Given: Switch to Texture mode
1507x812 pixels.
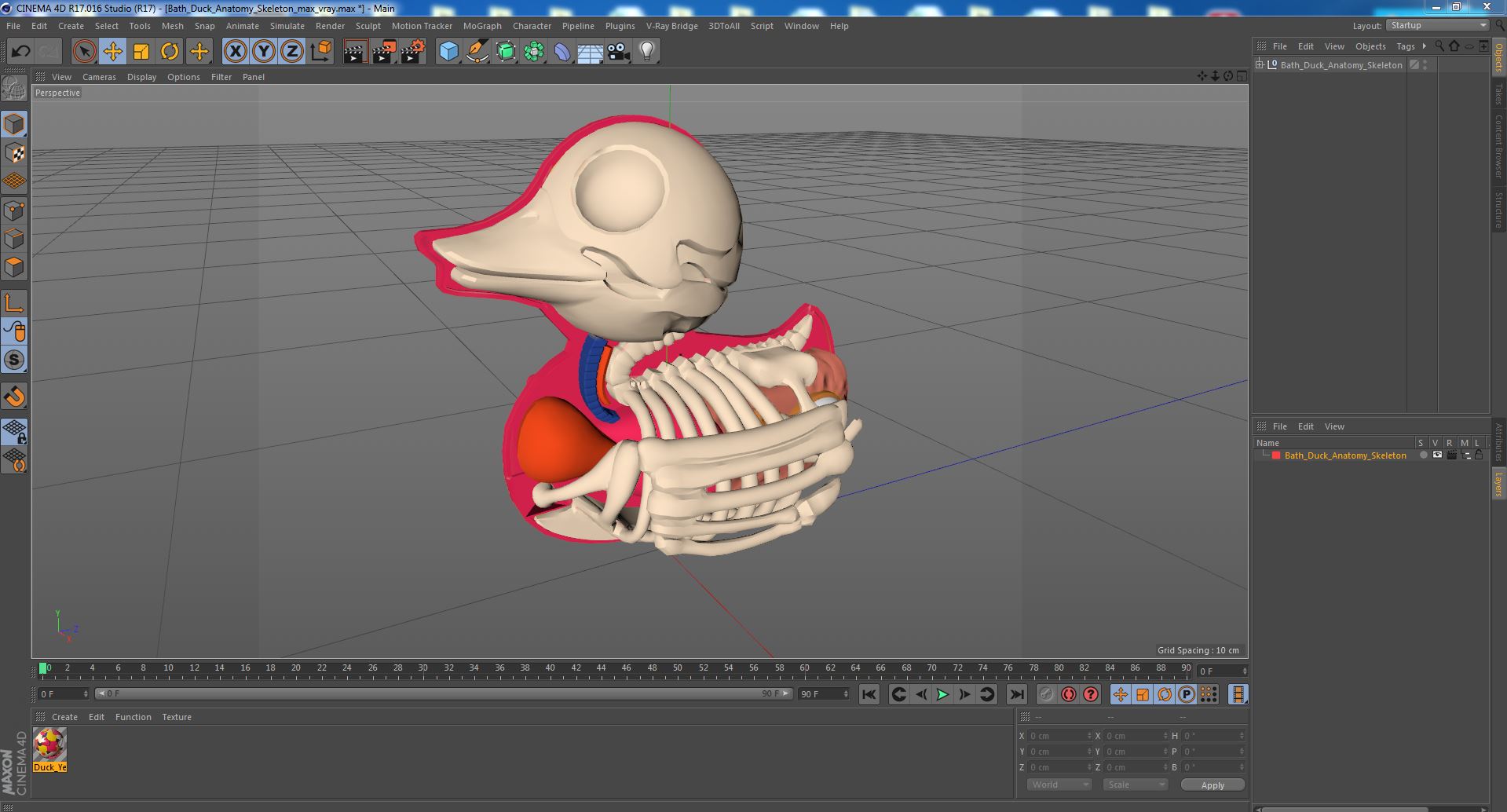Looking at the screenshot, I should (14, 153).
